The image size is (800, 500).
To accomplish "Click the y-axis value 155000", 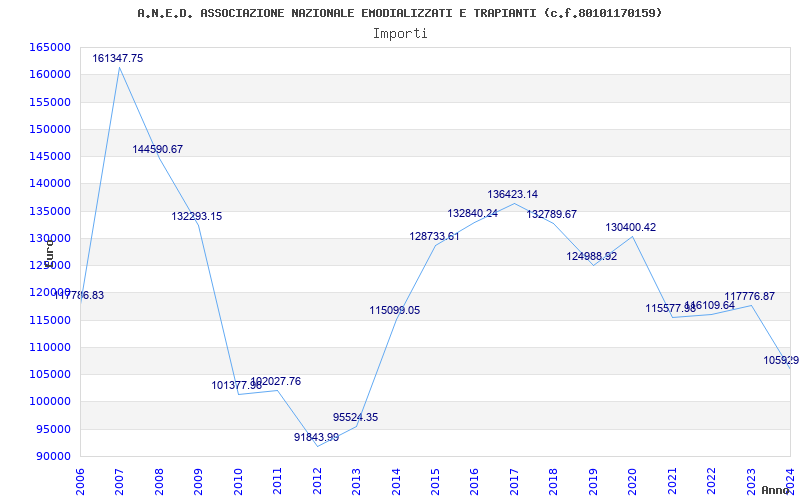I will [x=49, y=102].
